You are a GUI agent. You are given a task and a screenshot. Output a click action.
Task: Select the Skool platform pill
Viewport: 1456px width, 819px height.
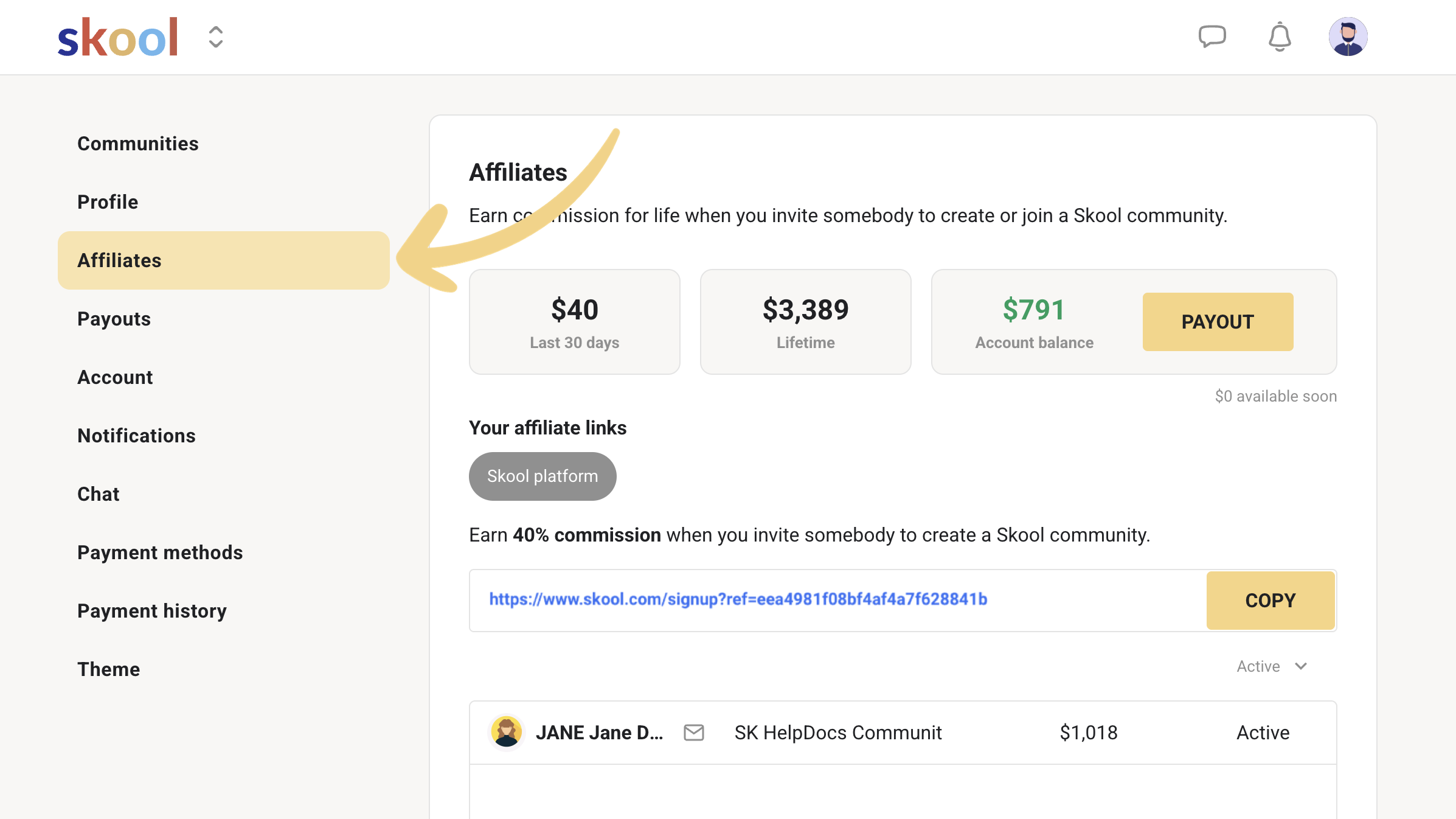[542, 476]
